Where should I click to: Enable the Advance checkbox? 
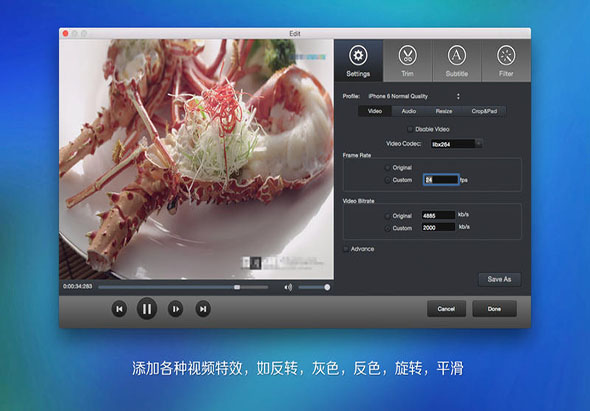tap(346, 249)
